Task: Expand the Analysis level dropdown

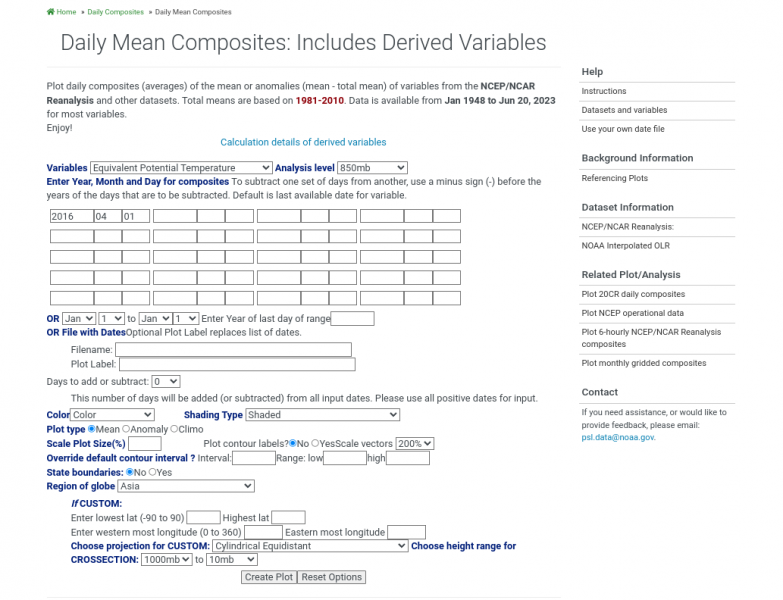Action: pyautogui.click(x=372, y=168)
